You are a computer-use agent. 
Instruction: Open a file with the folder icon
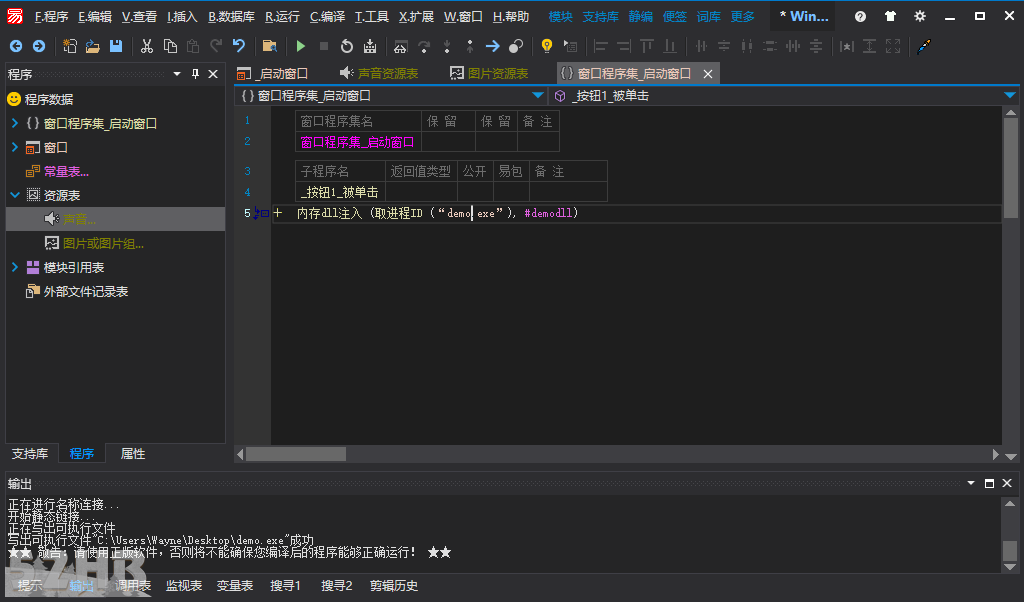click(93, 46)
